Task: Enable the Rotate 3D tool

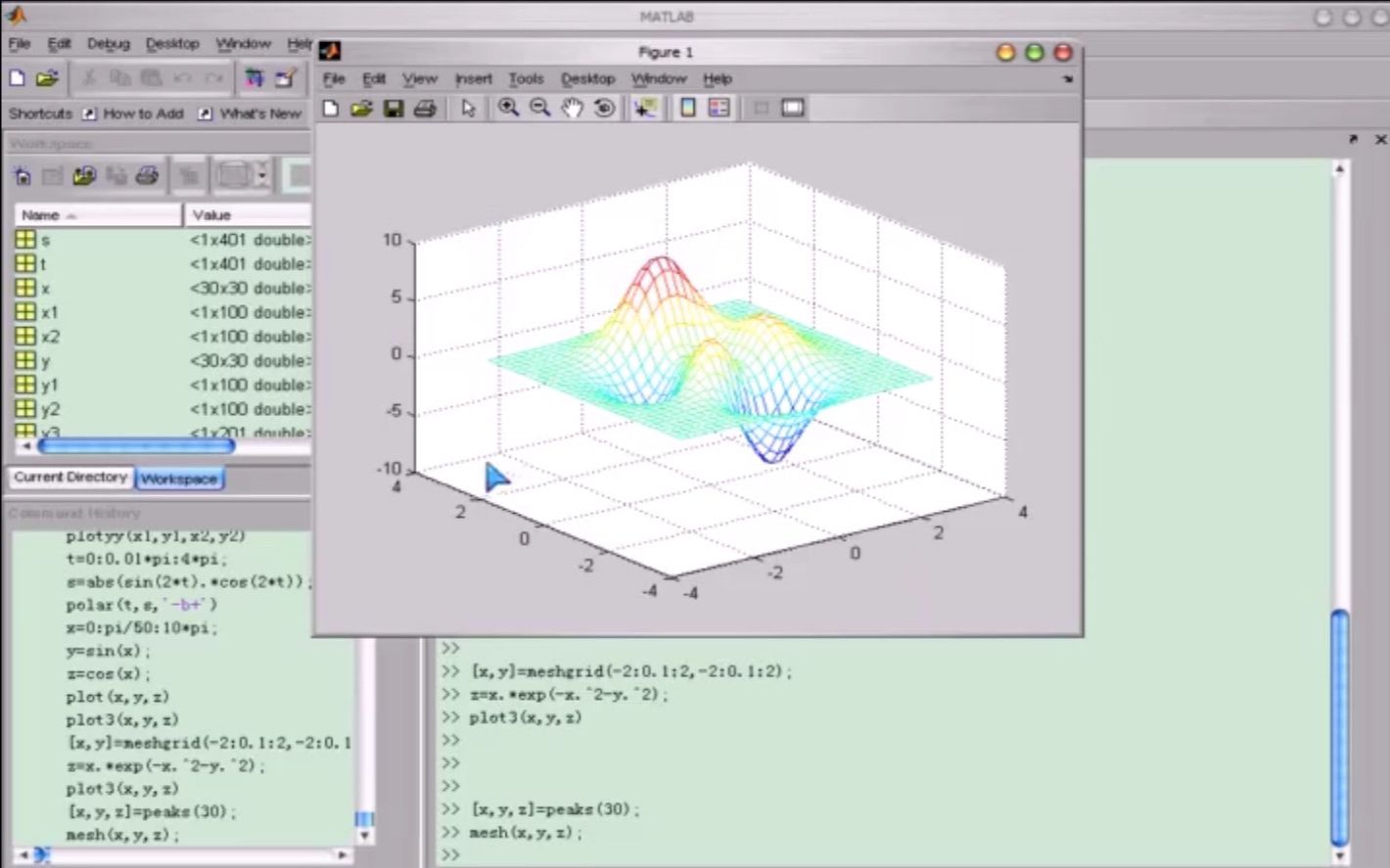Action: [605, 108]
